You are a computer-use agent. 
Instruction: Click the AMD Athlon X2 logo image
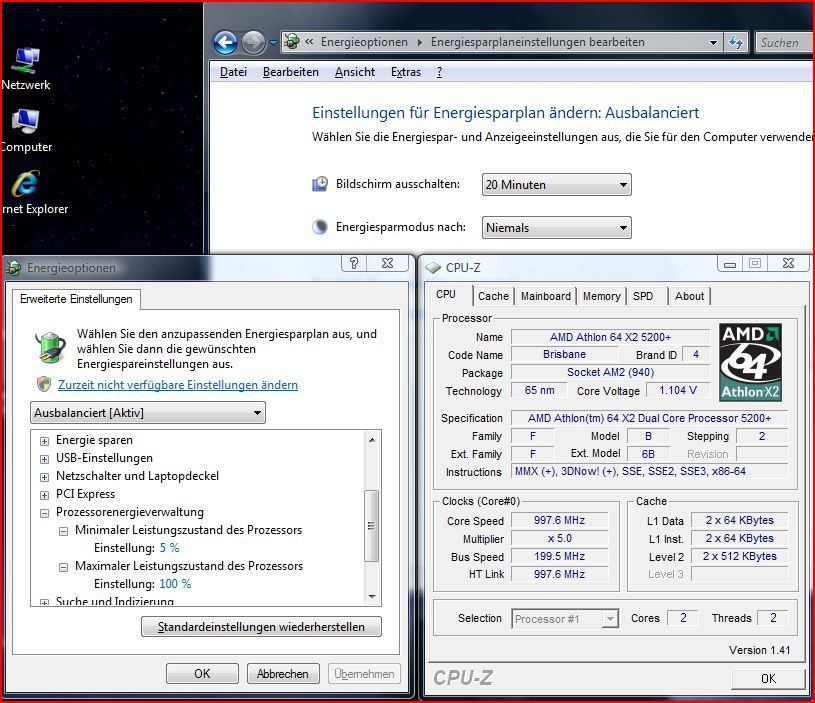751,362
